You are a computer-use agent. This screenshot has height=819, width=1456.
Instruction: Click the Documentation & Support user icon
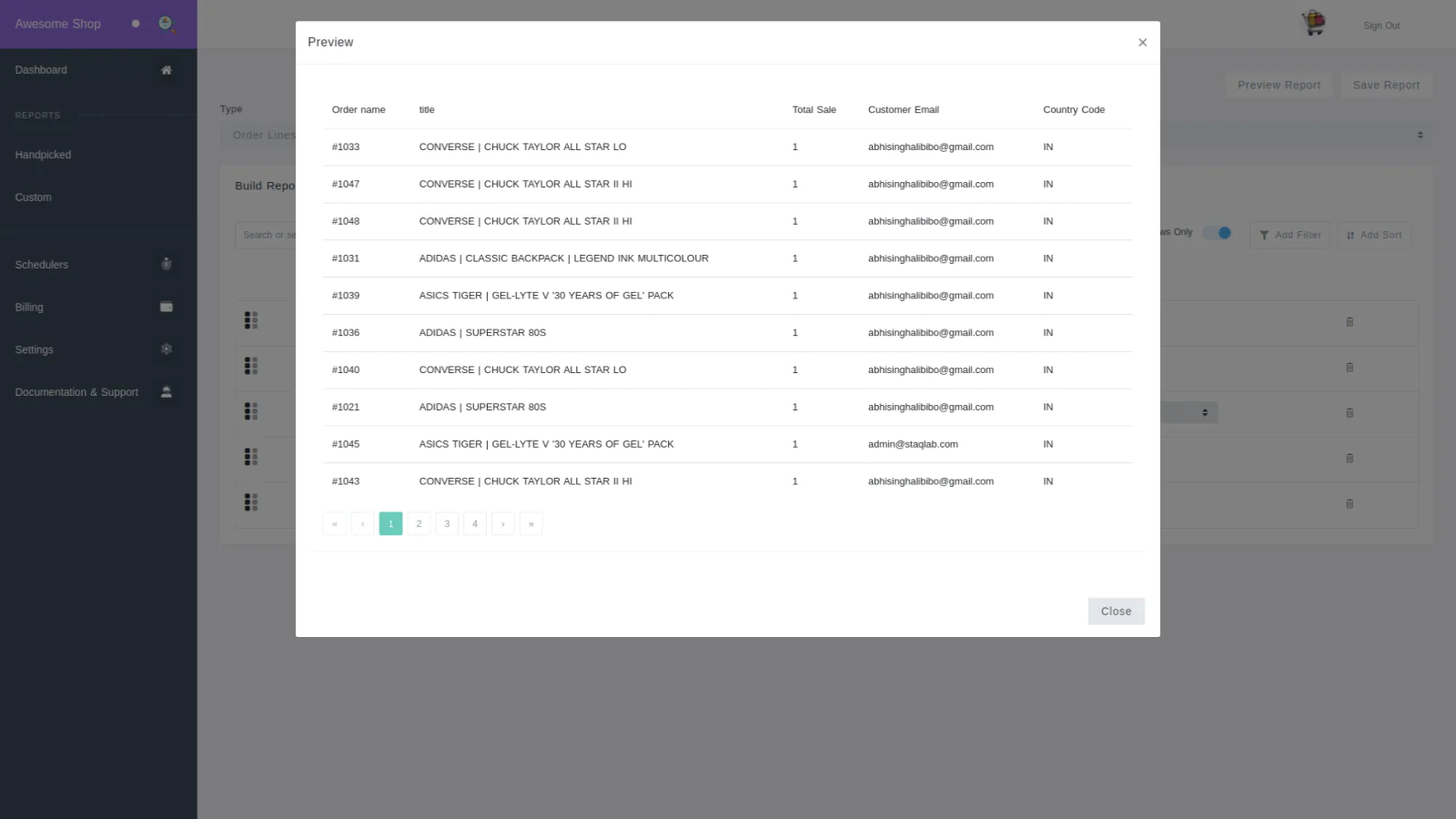[x=167, y=392]
